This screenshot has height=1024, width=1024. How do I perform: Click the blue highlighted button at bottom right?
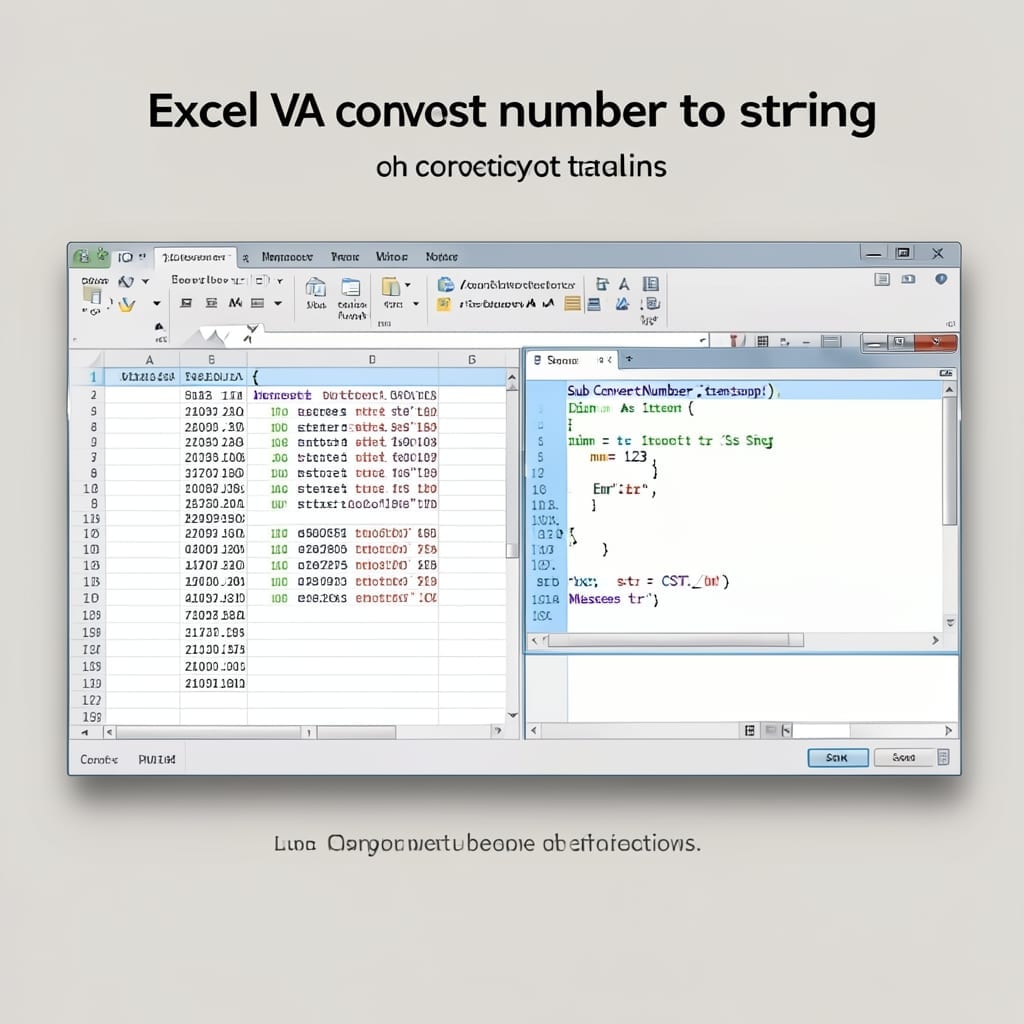tap(838, 758)
